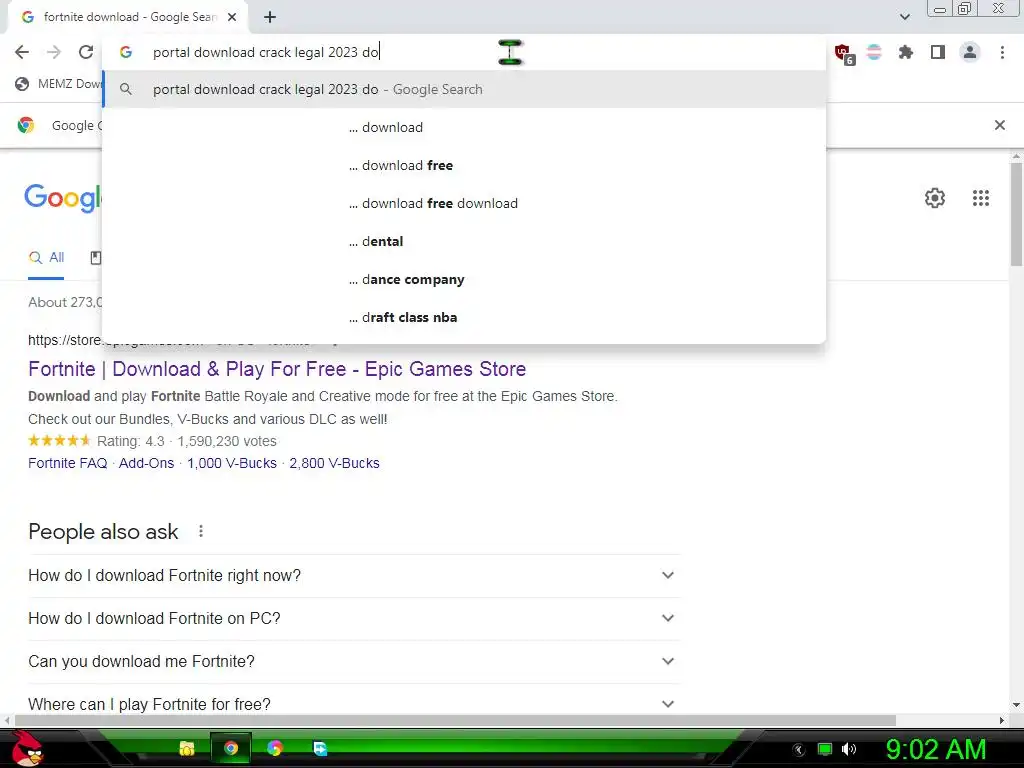Viewport: 1024px width, 768px height.
Task: Reload the current page
Action: [x=86, y=52]
